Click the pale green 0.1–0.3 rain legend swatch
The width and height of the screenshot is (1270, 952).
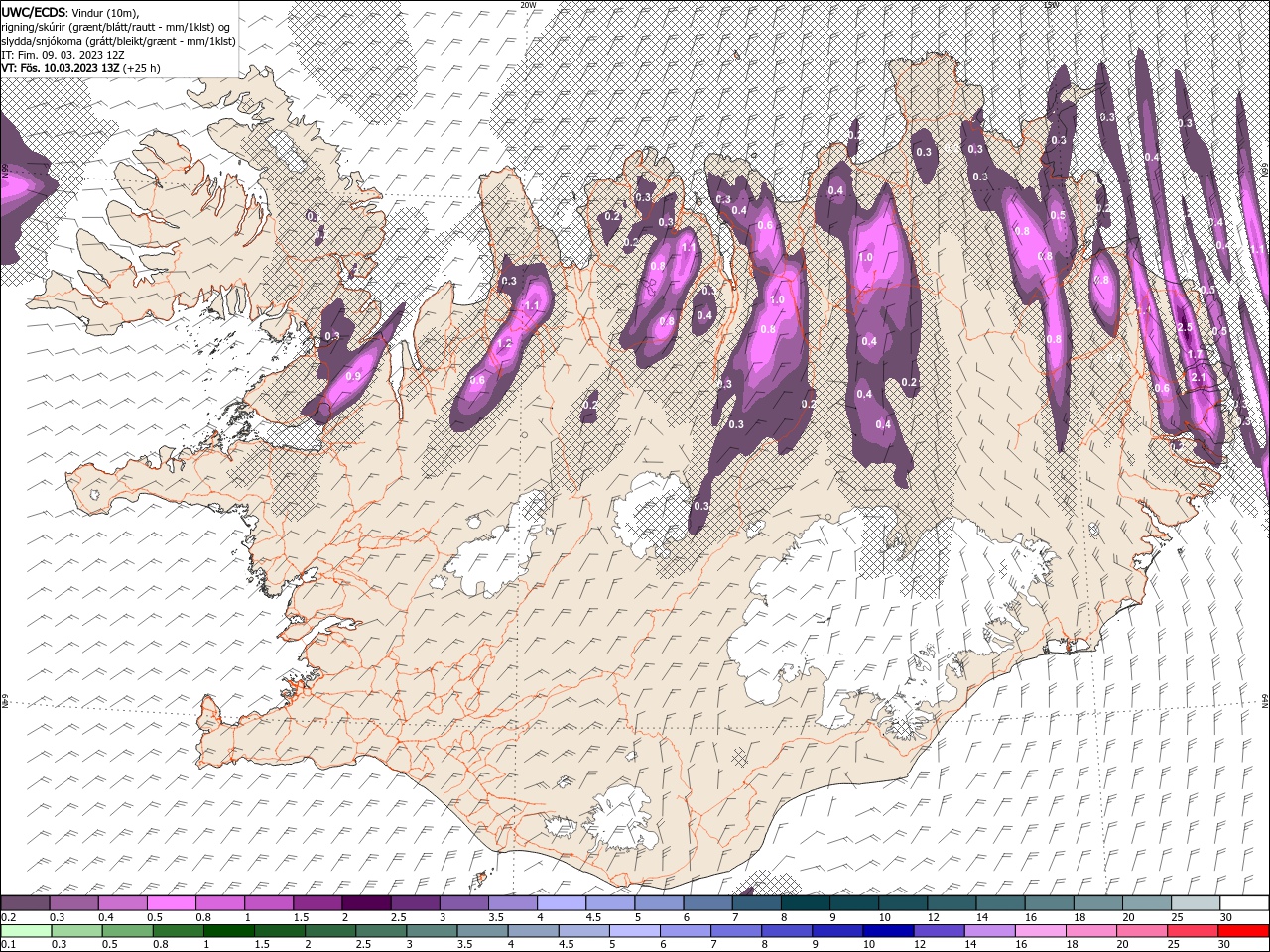point(26,931)
